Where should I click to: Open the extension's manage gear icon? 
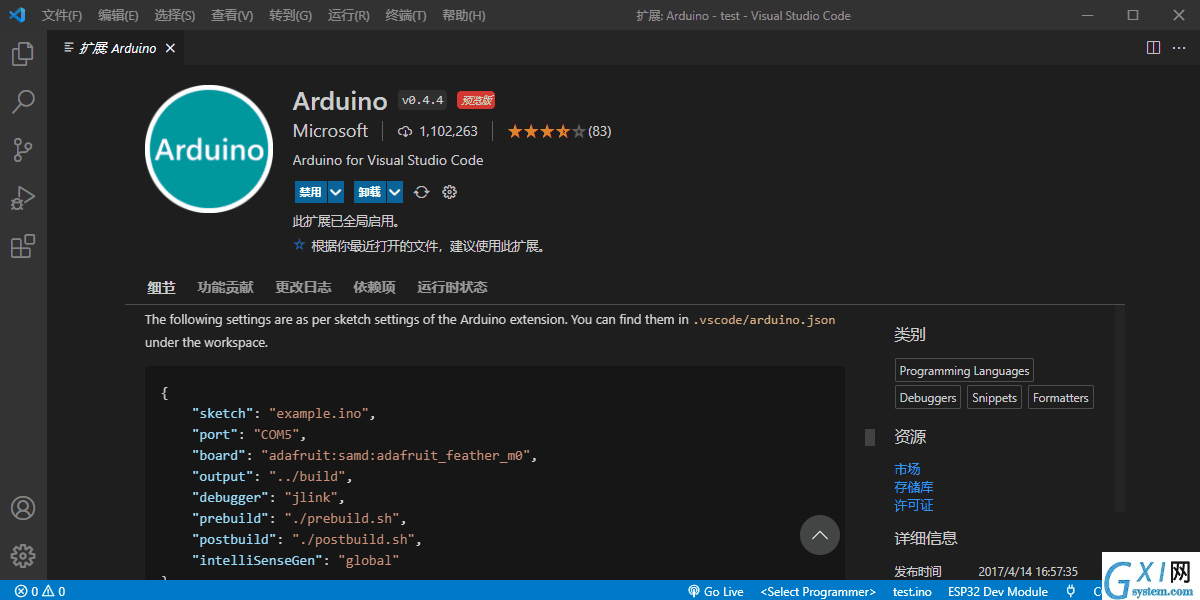[x=449, y=192]
